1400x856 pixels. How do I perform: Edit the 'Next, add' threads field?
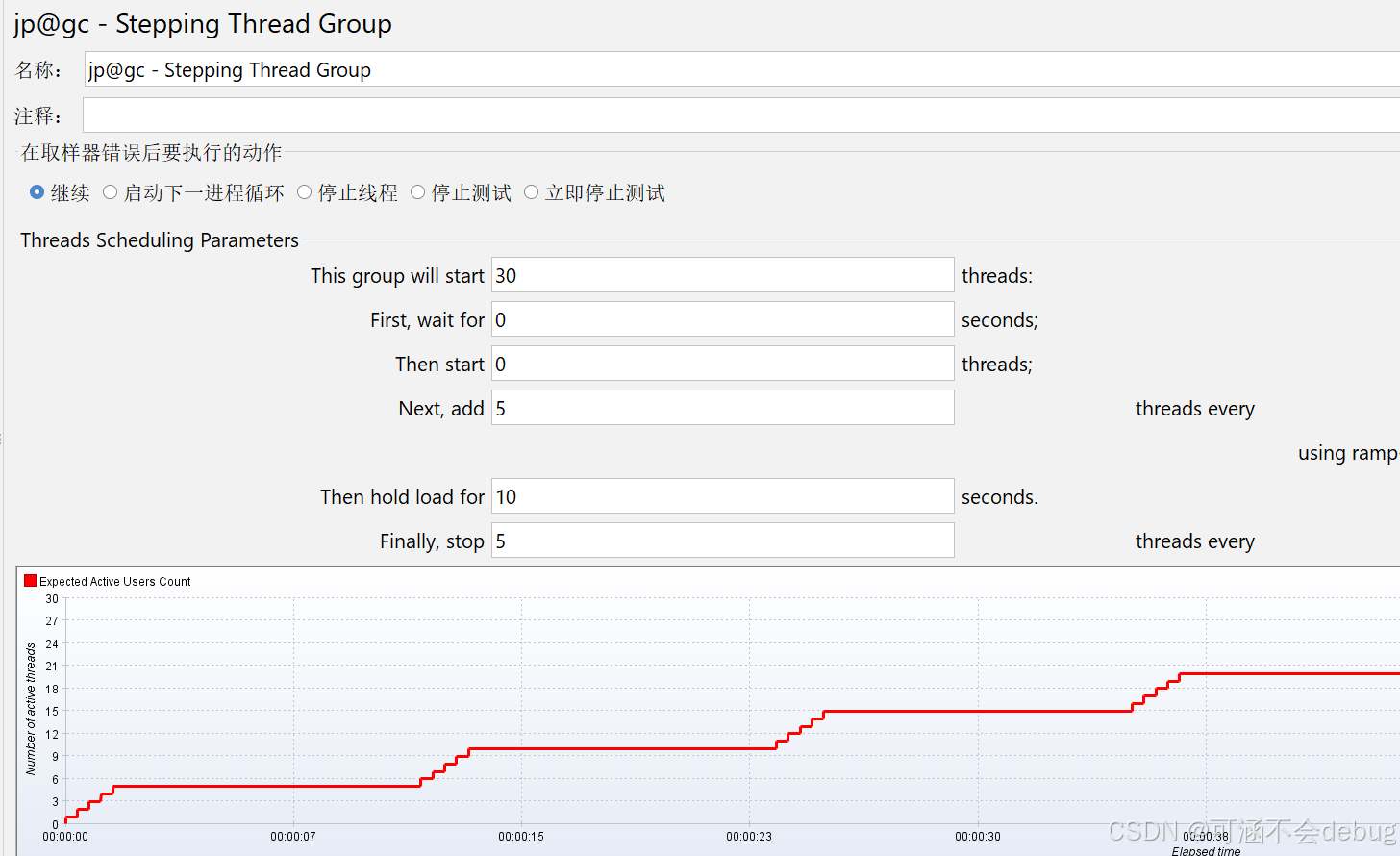pyautogui.click(x=722, y=408)
